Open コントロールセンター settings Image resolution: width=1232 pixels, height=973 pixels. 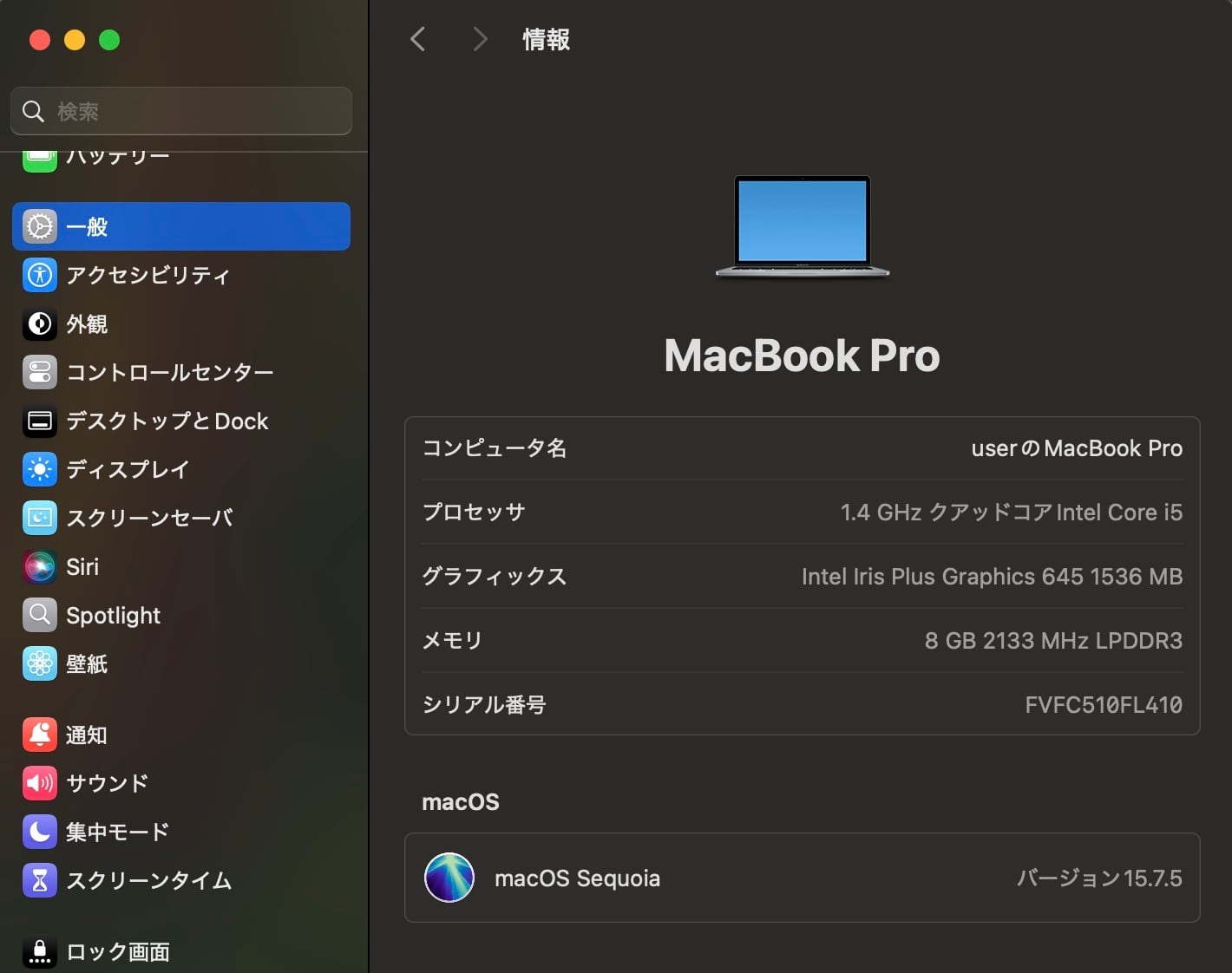[181, 372]
